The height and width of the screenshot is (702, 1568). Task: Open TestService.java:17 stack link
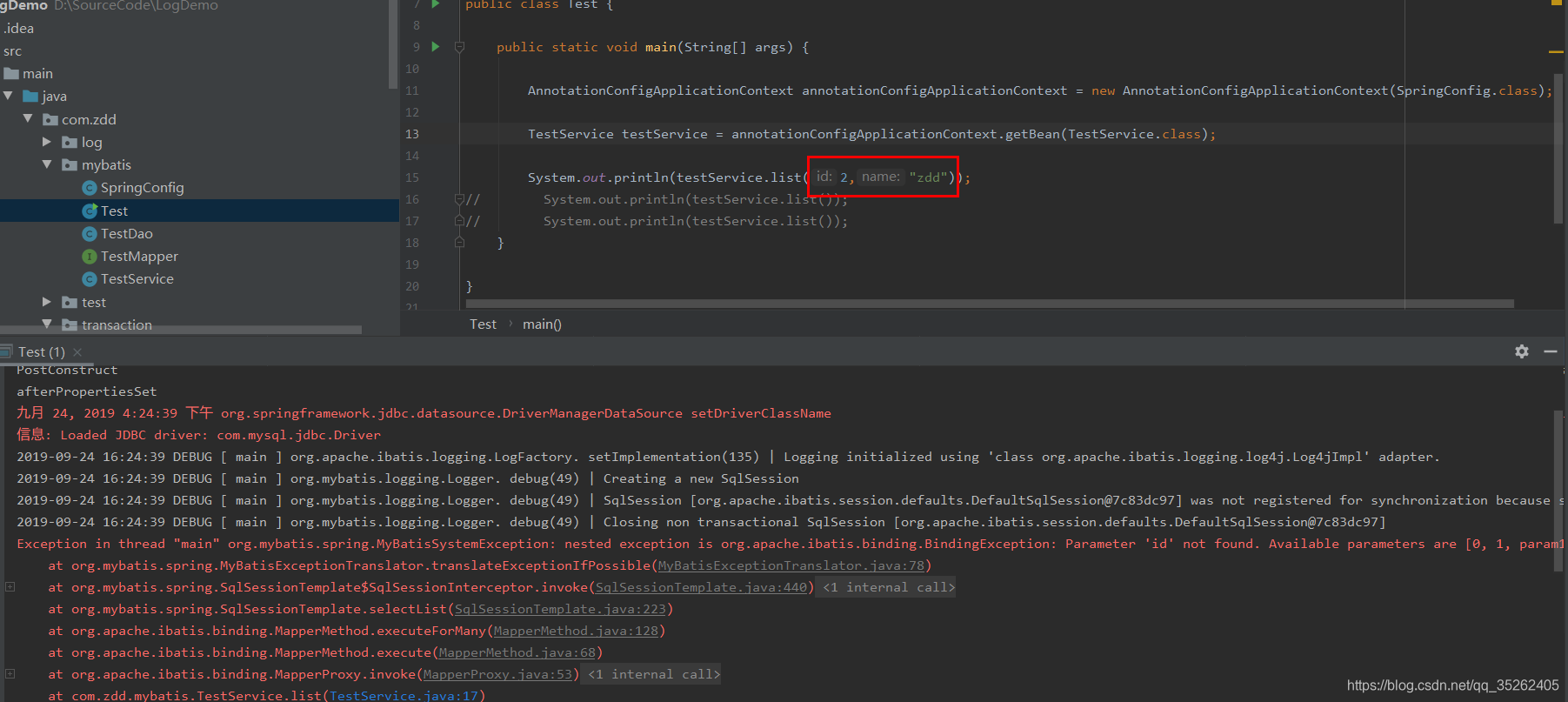pyautogui.click(x=404, y=695)
